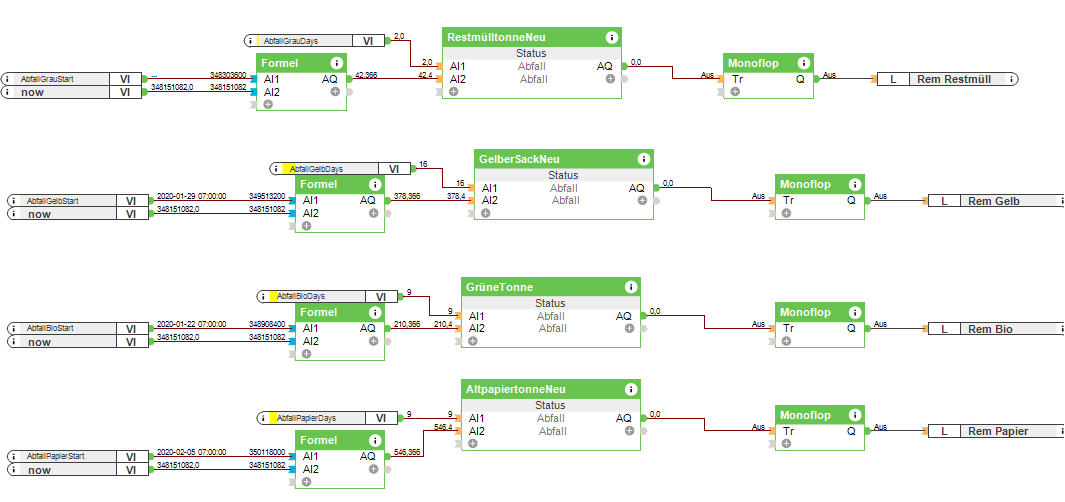Click the value 2020-02-05 07:00:00
Viewport: 1065px width, 502px height.
pyautogui.click(x=192, y=452)
